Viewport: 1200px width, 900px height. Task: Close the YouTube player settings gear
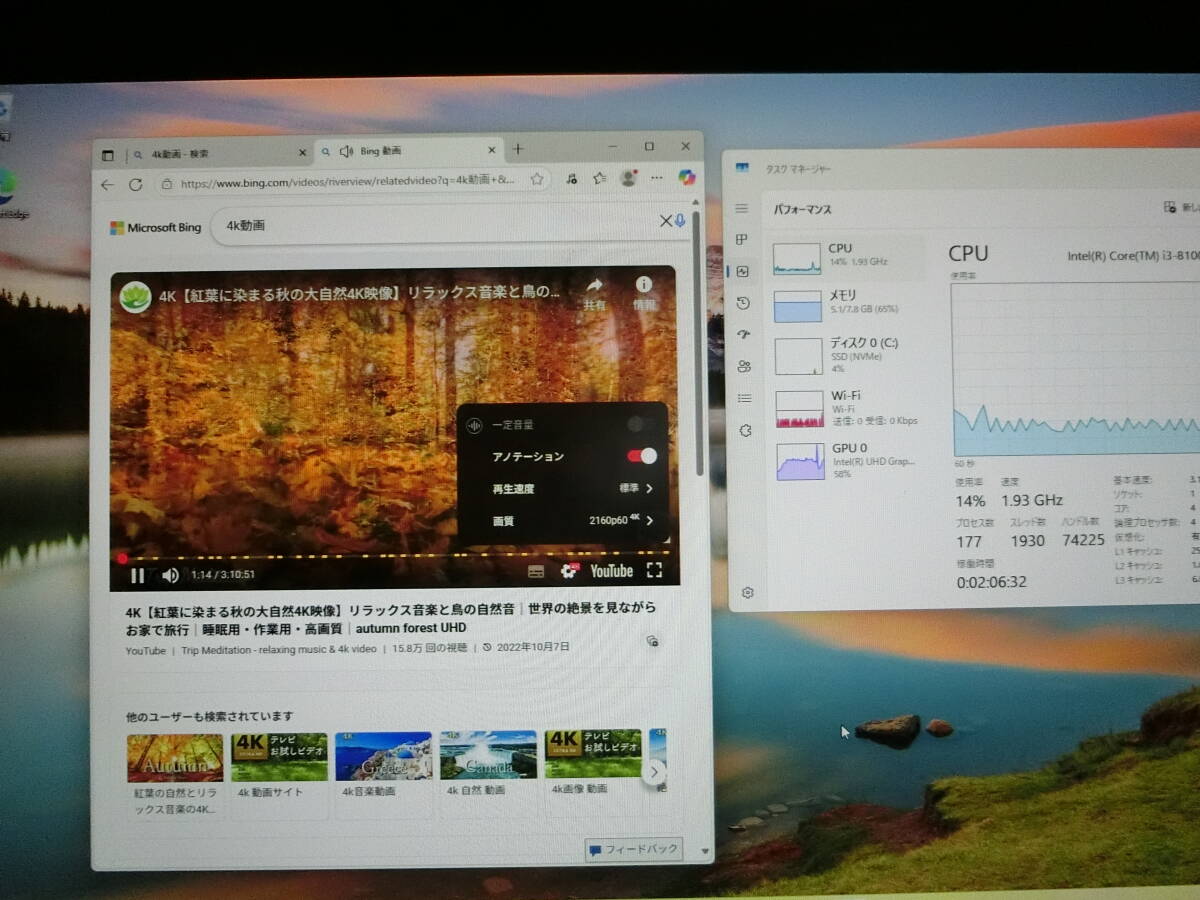pos(569,571)
